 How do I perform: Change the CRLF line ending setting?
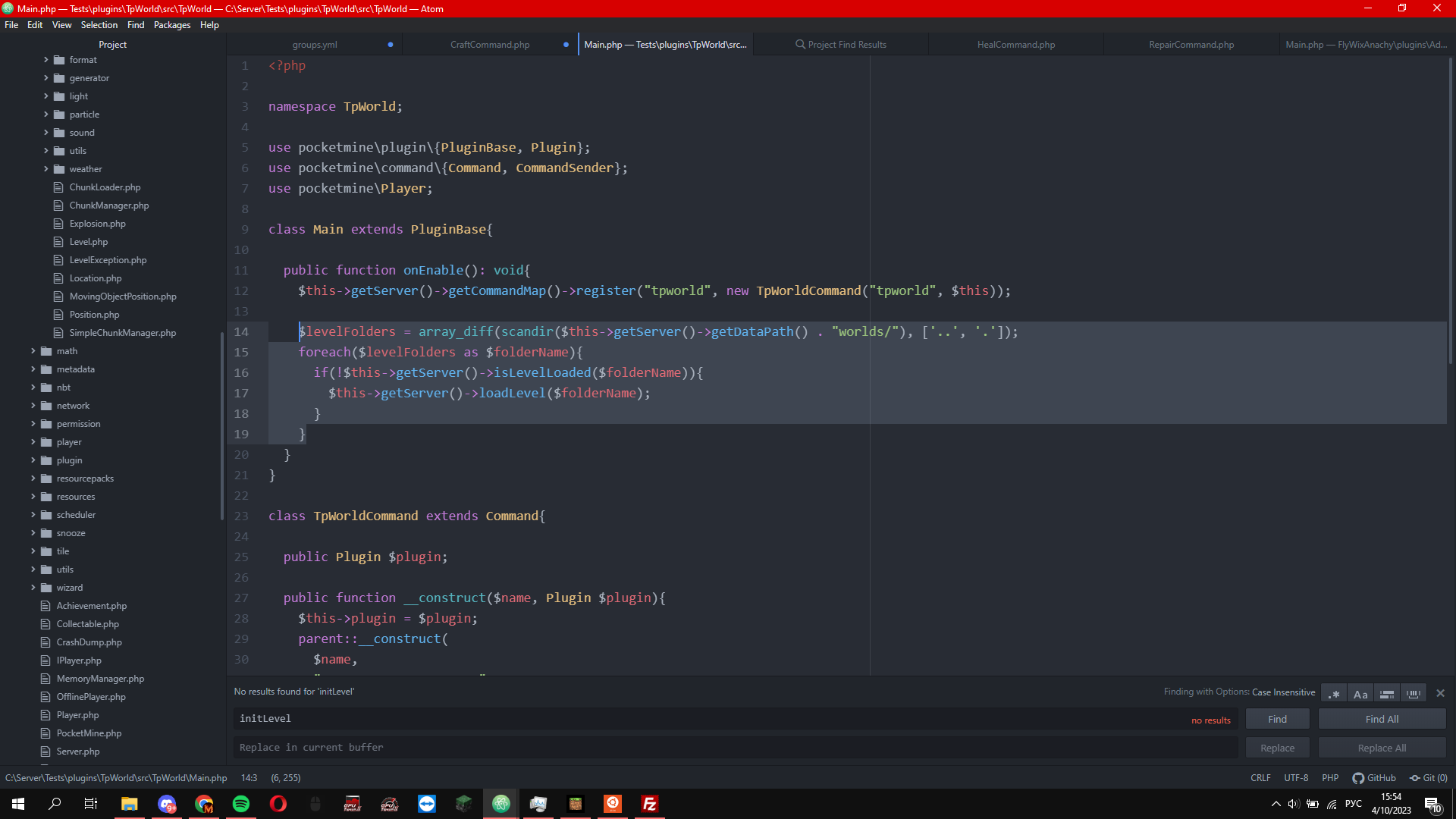[x=1260, y=778]
